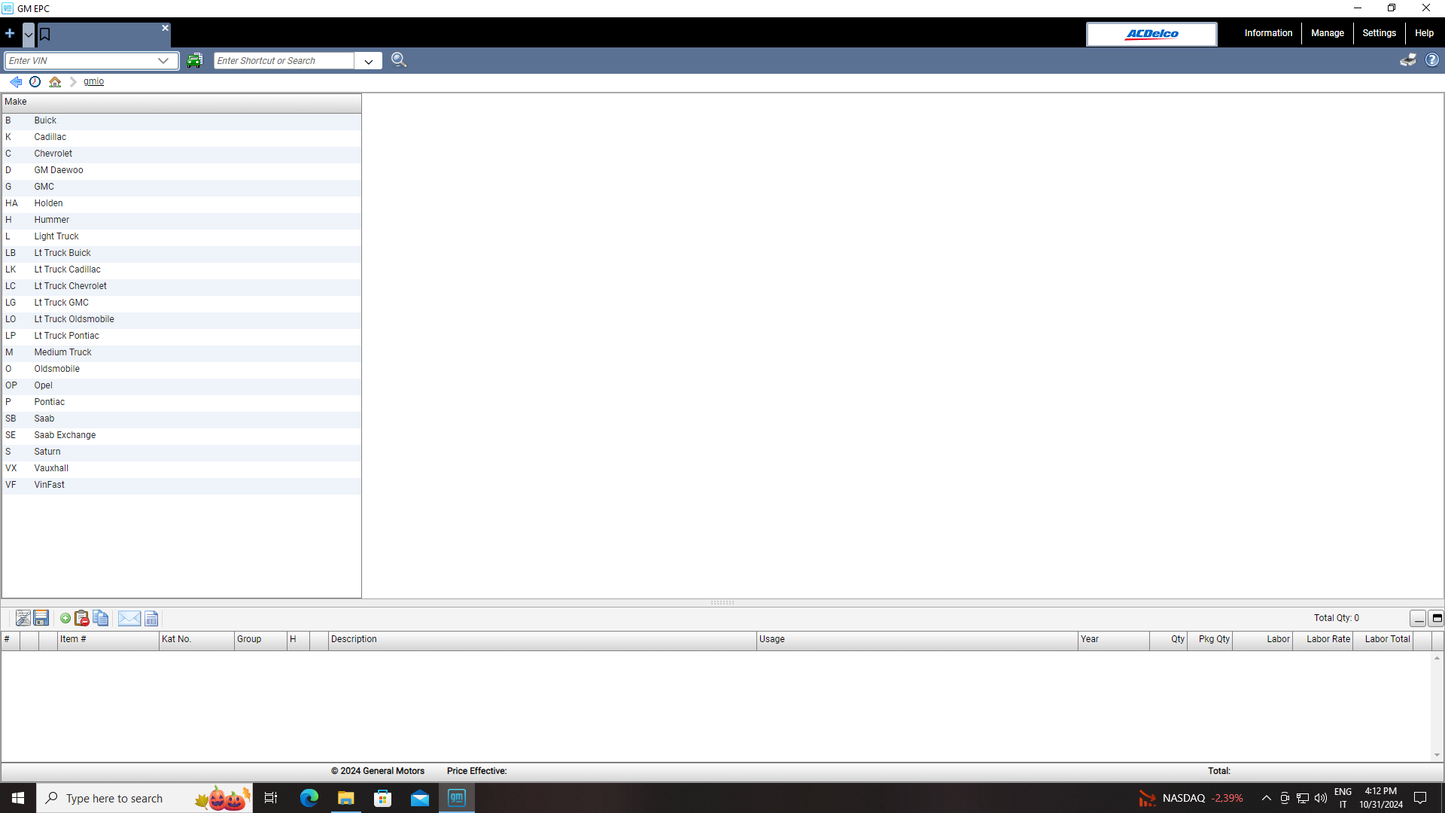The height and width of the screenshot is (813, 1445).
Task: Select the Medium Truck make row
Action: tap(181, 352)
